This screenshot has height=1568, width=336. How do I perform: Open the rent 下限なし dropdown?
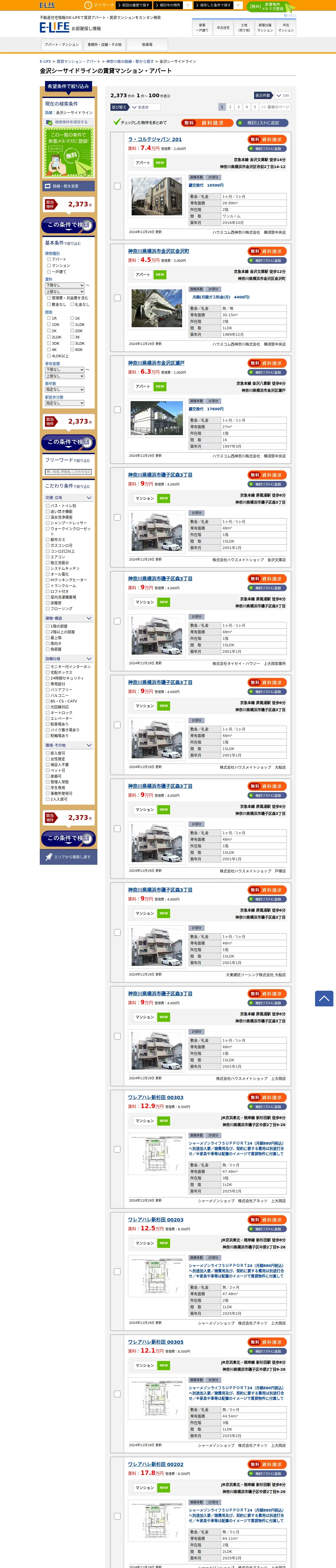point(65,285)
